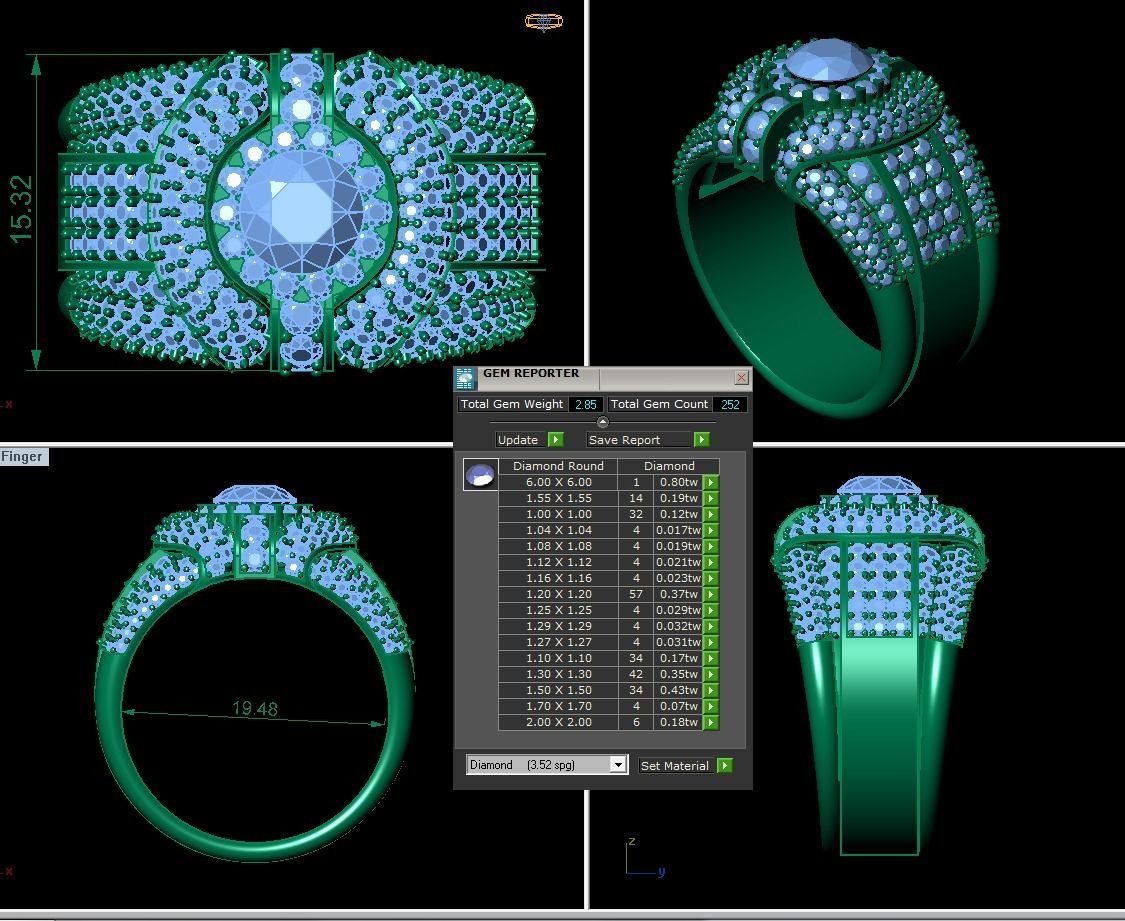The height and width of the screenshot is (921, 1125).
Task: Click the green arrow next to Save Report
Action: pos(702,439)
